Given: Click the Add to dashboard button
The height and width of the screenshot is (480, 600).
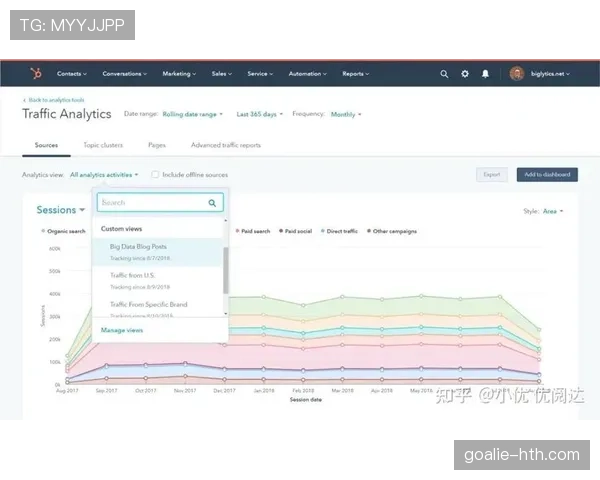Looking at the screenshot, I should (547, 174).
